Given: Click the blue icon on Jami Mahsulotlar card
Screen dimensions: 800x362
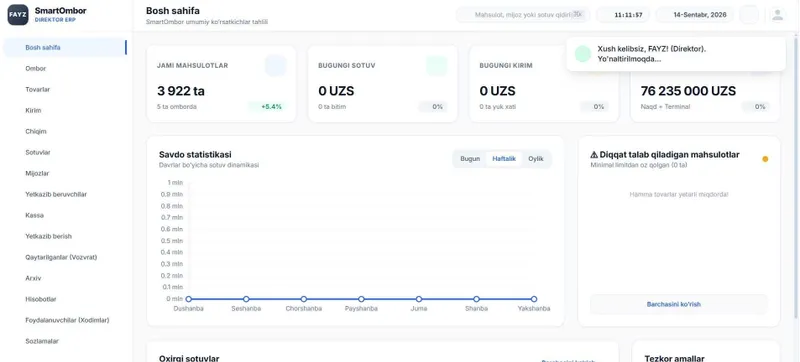Looking at the screenshot, I should (x=276, y=66).
